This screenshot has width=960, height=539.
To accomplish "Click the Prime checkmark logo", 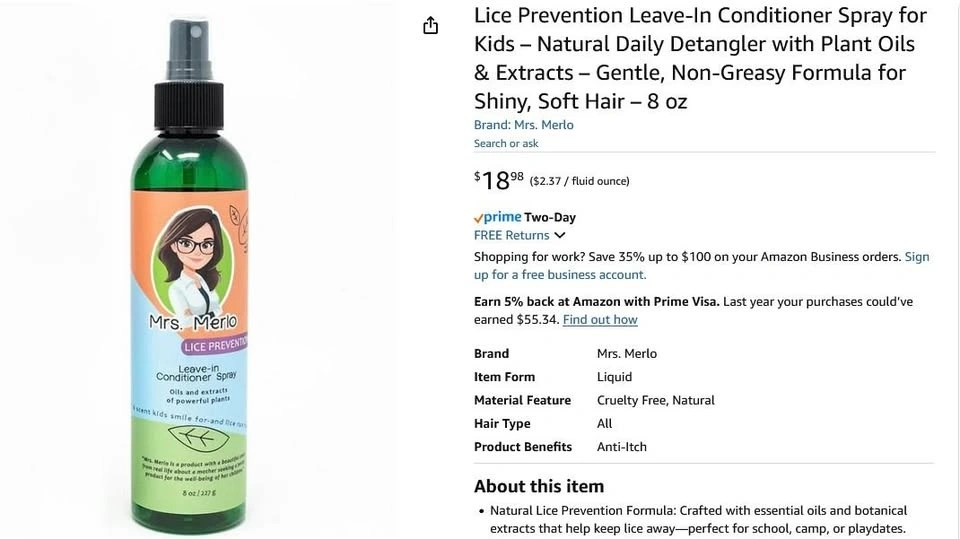I will [x=497, y=217].
